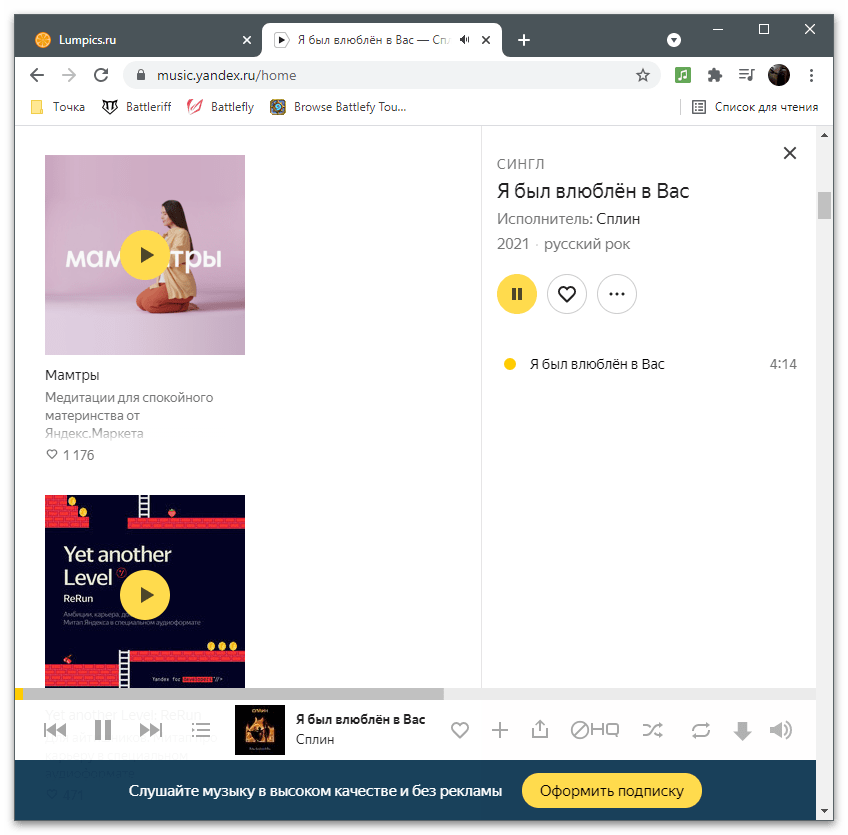Close the single details side panel
The height and width of the screenshot is (835, 848).
[x=790, y=153]
